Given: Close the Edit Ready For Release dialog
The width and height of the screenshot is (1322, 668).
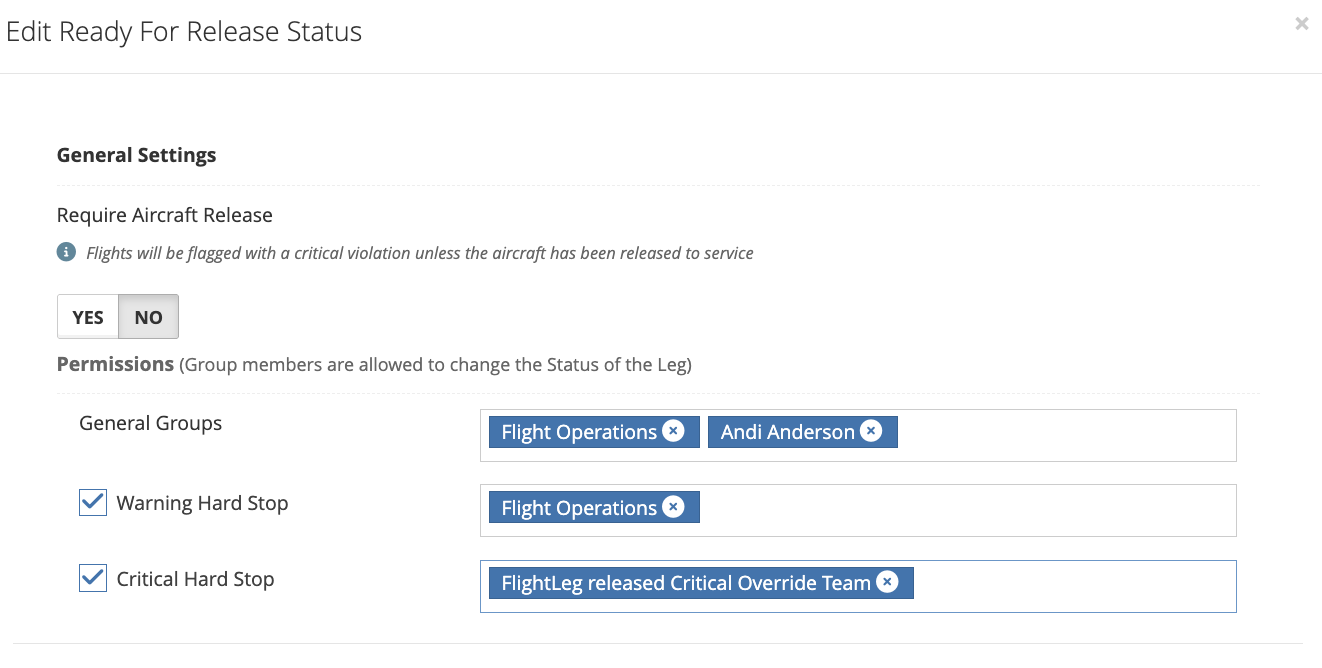Looking at the screenshot, I should [x=1301, y=24].
